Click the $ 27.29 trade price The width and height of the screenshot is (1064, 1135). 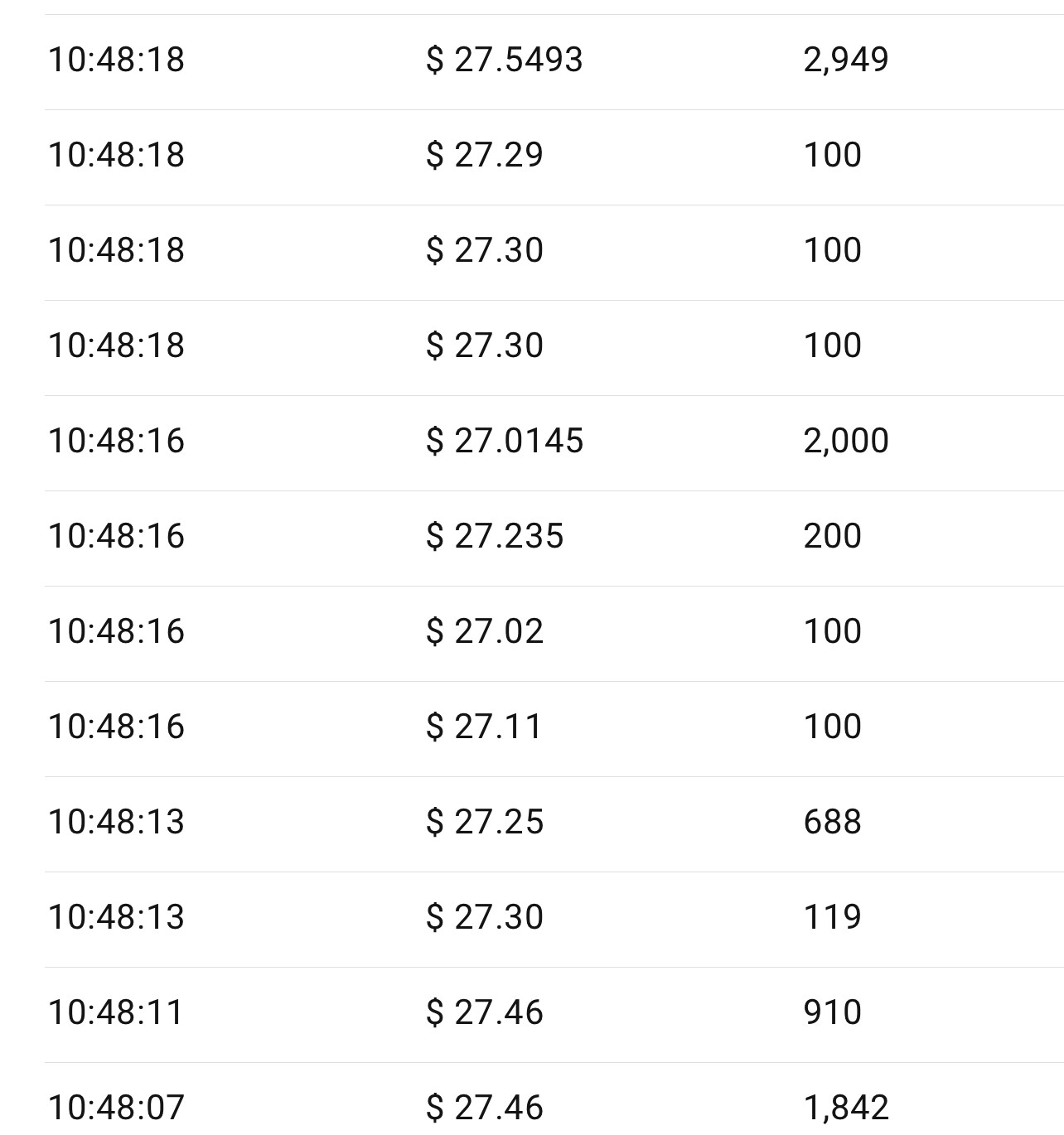coord(484,155)
